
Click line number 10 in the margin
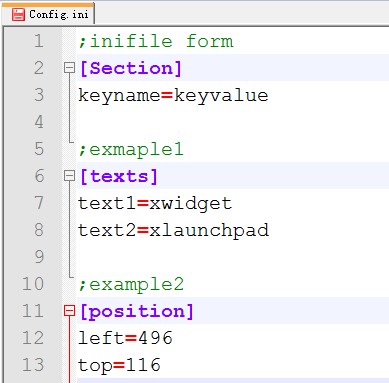click(33, 284)
